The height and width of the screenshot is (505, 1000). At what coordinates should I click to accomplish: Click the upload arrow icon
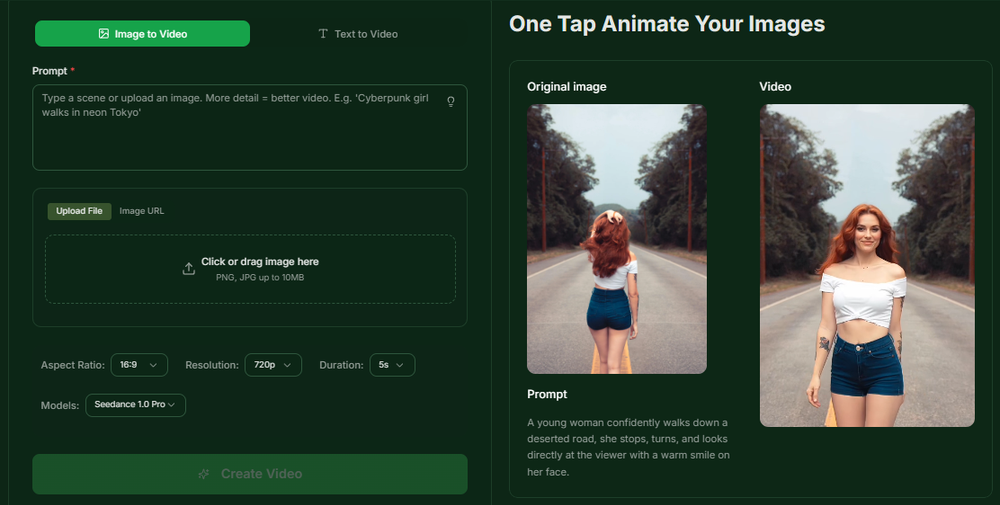coord(188,269)
